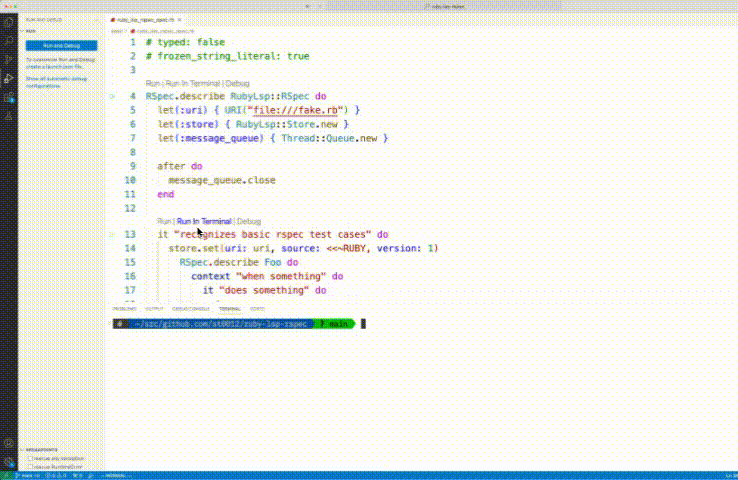Click the gutter run marker beside line 4

117,97
